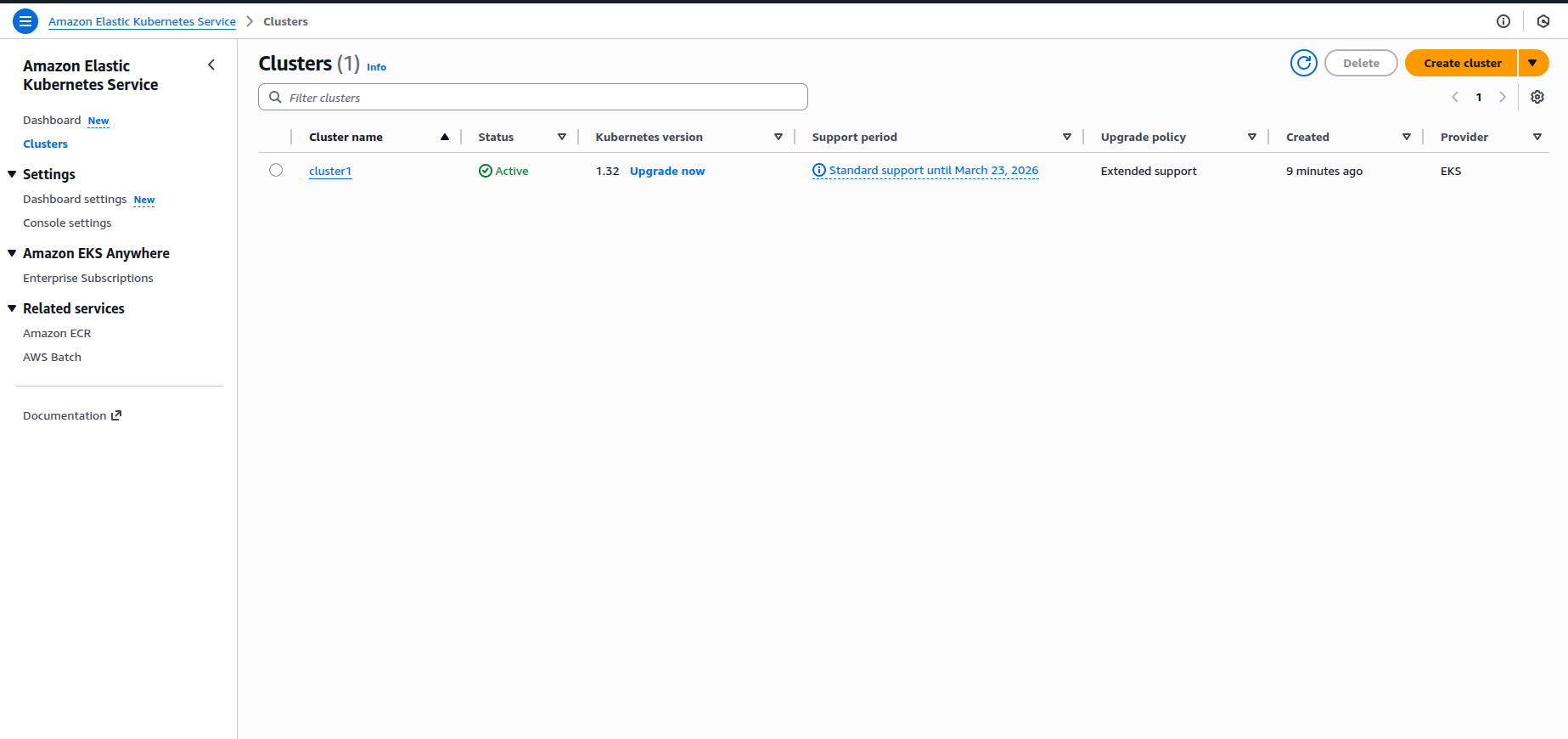Click the Amazon Elastic Kubernetes Service sidebar title
The image size is (1568, 739).
91,75
